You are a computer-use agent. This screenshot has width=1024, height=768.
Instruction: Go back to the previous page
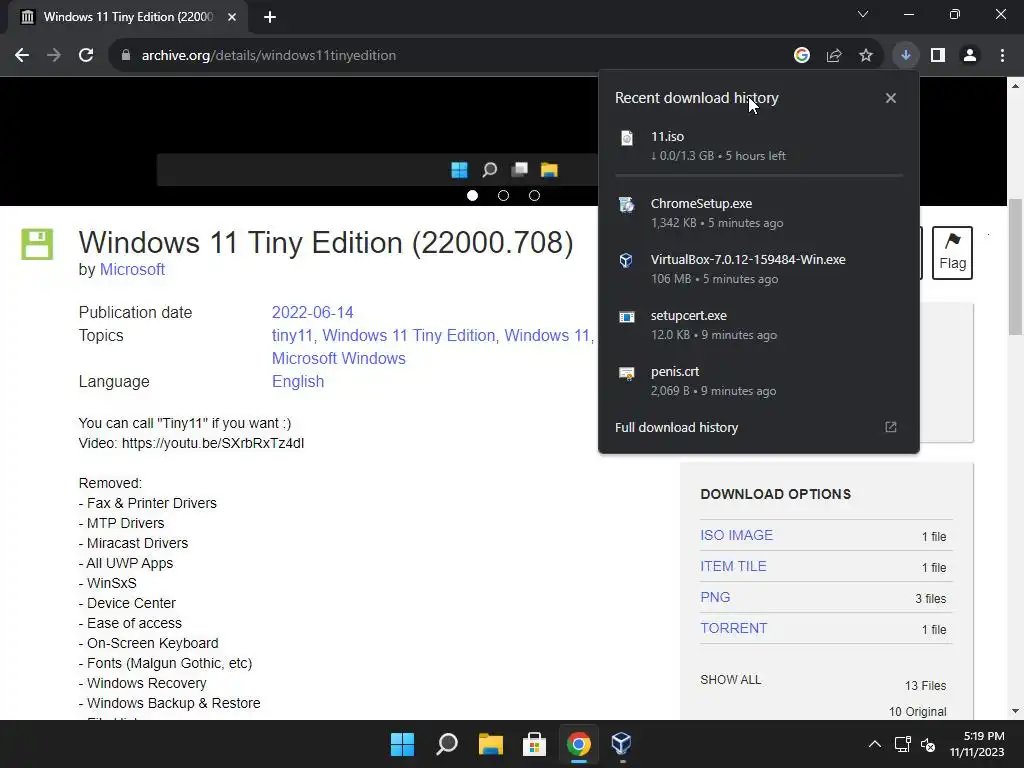22,56
